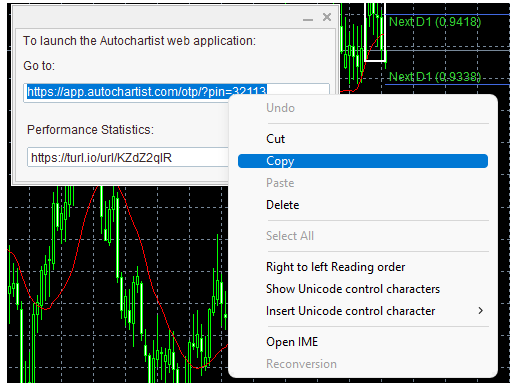Close the Autochartist launch dialog
The height and width of the screenshot is (390, 516).
[327, 17]
